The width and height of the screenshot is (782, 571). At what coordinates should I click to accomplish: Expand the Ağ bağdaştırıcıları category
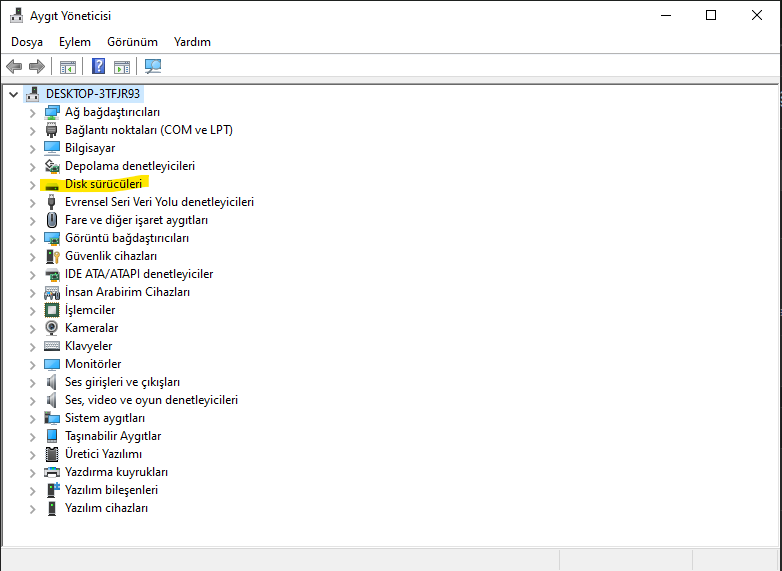coord(32,113)
